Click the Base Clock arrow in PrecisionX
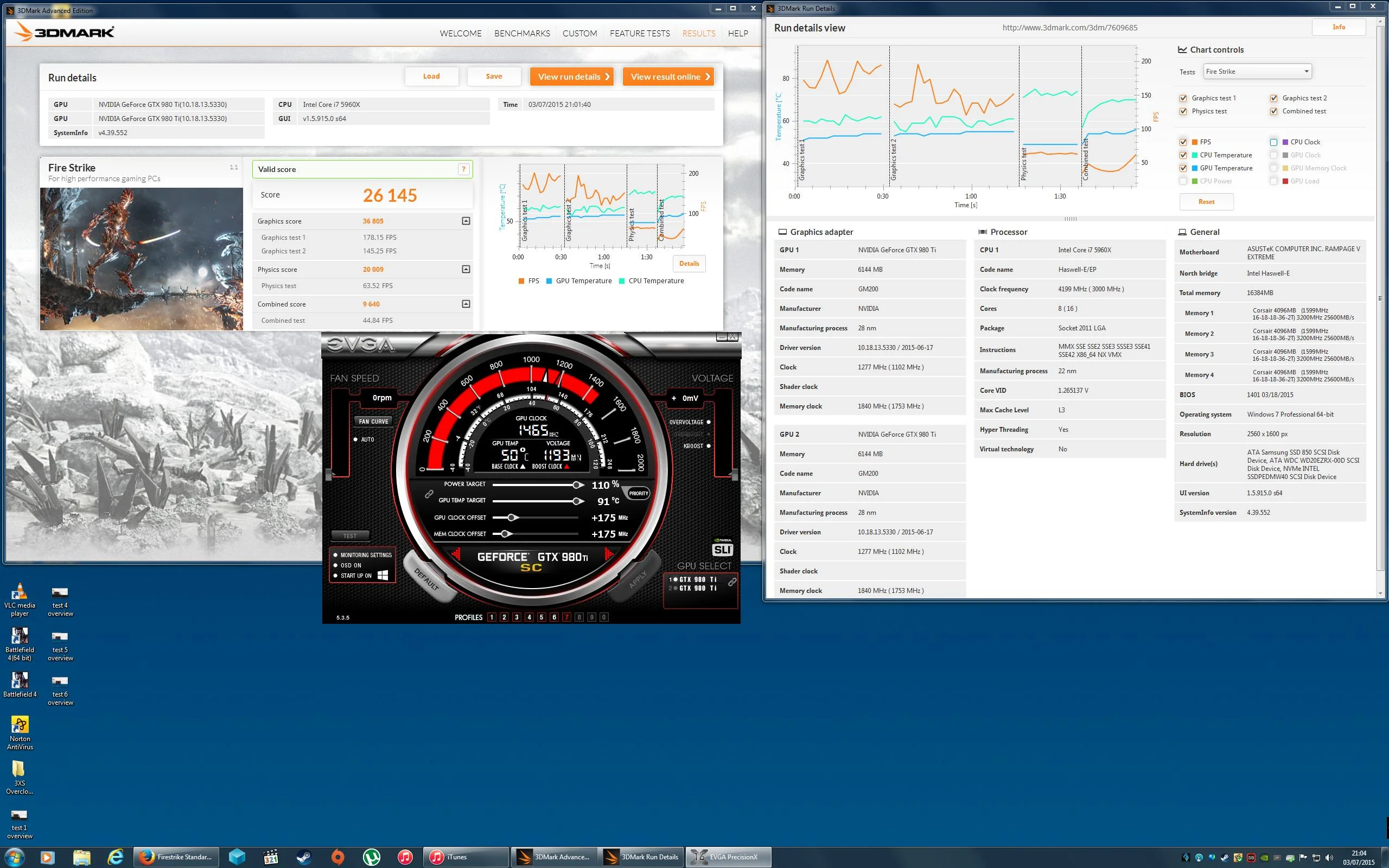 [x=523, y=466]
